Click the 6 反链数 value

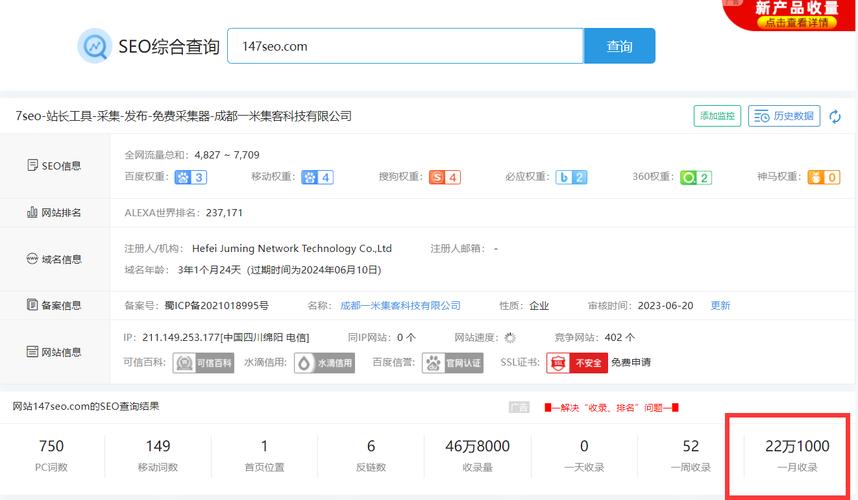(371, 446)
